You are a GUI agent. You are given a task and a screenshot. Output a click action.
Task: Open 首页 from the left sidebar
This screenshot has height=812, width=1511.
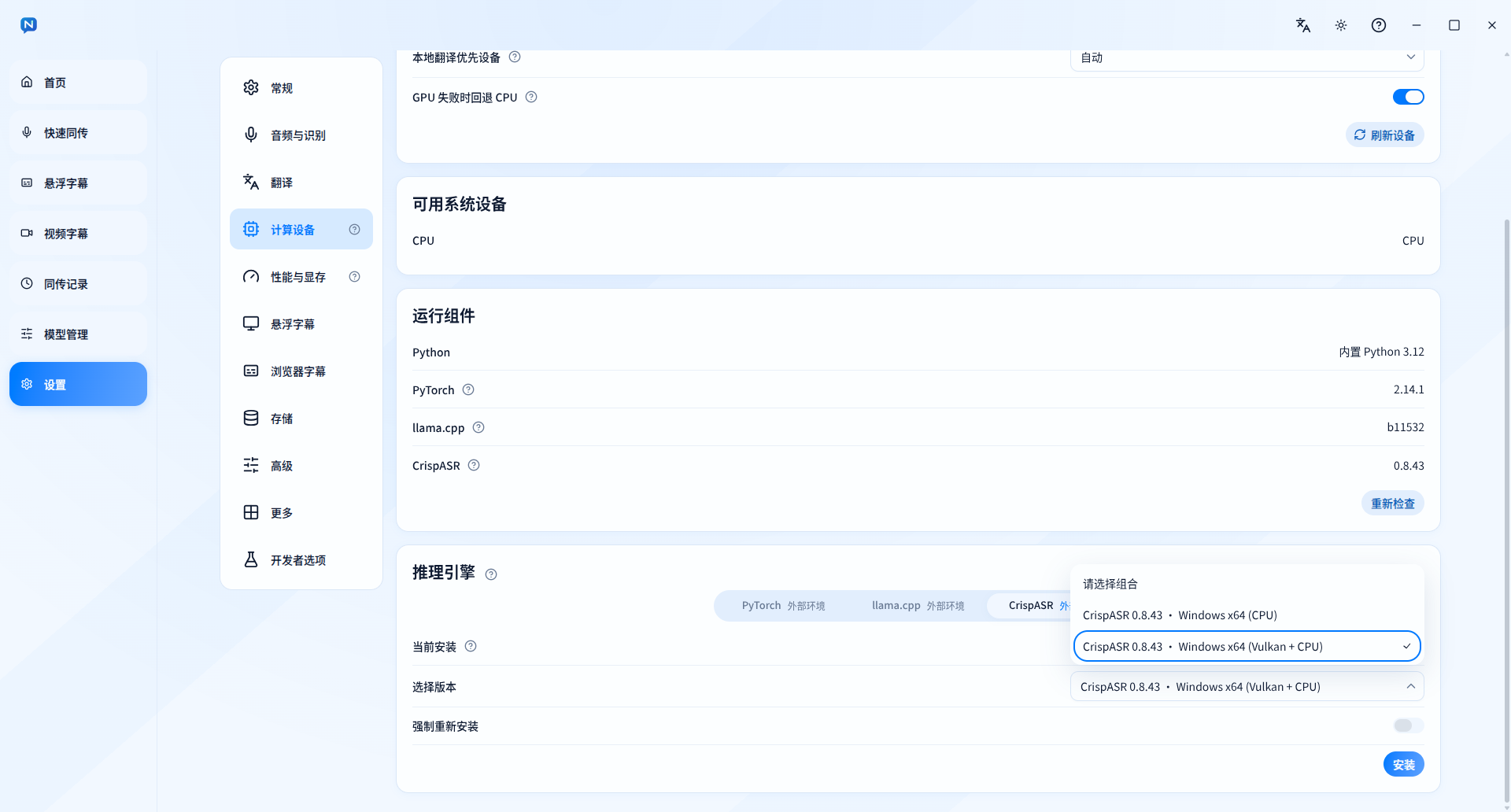(78, 82)
